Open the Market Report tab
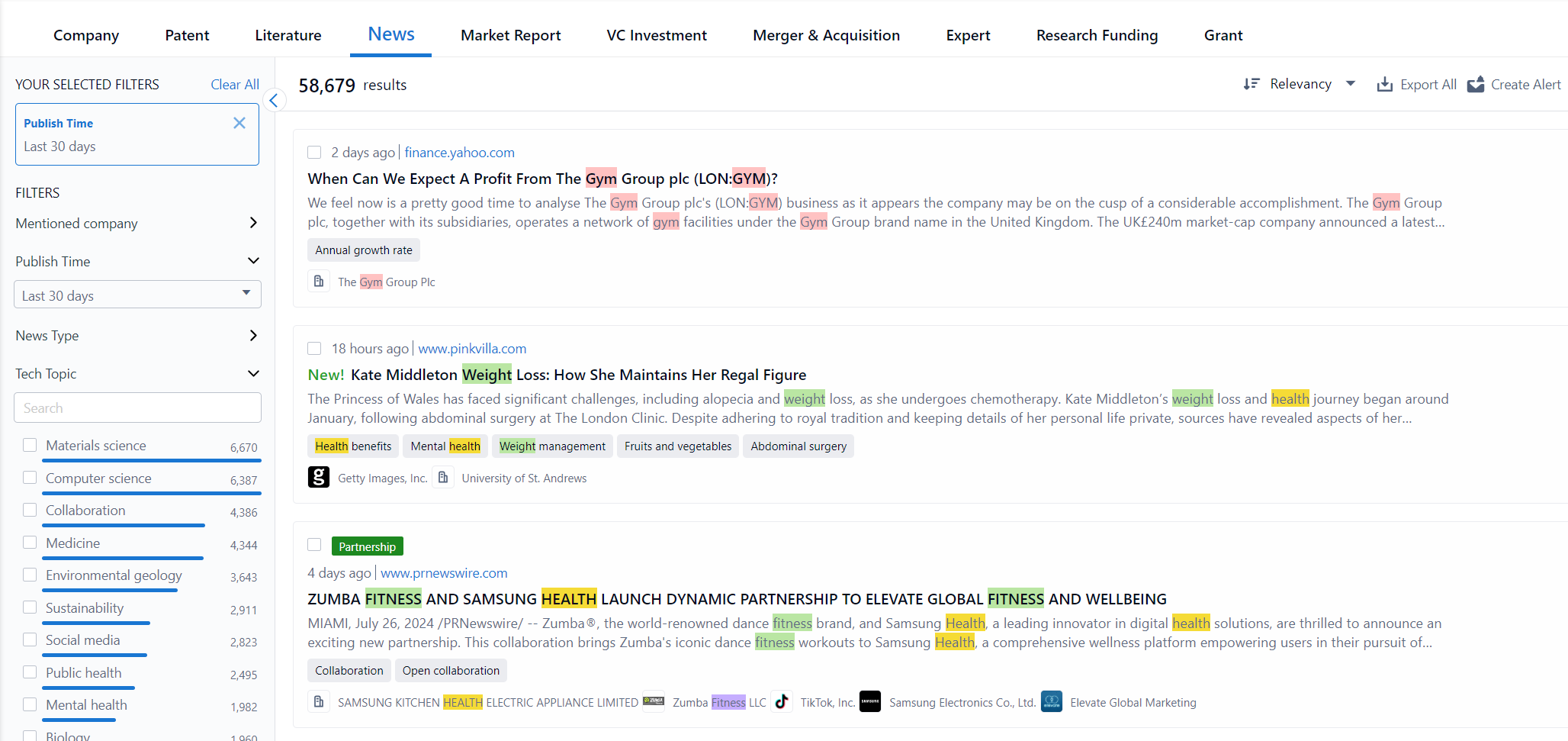This screenshot has width=1568, height=741. coord(510,35)
